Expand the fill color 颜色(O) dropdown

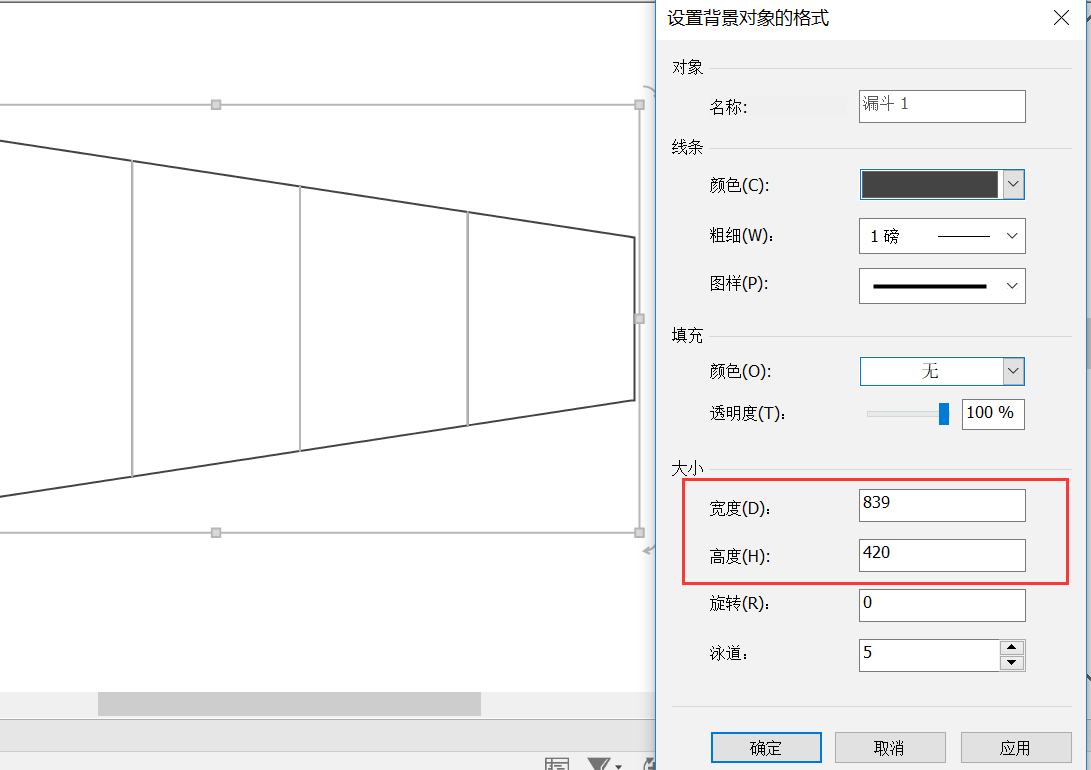(1013, 371)
